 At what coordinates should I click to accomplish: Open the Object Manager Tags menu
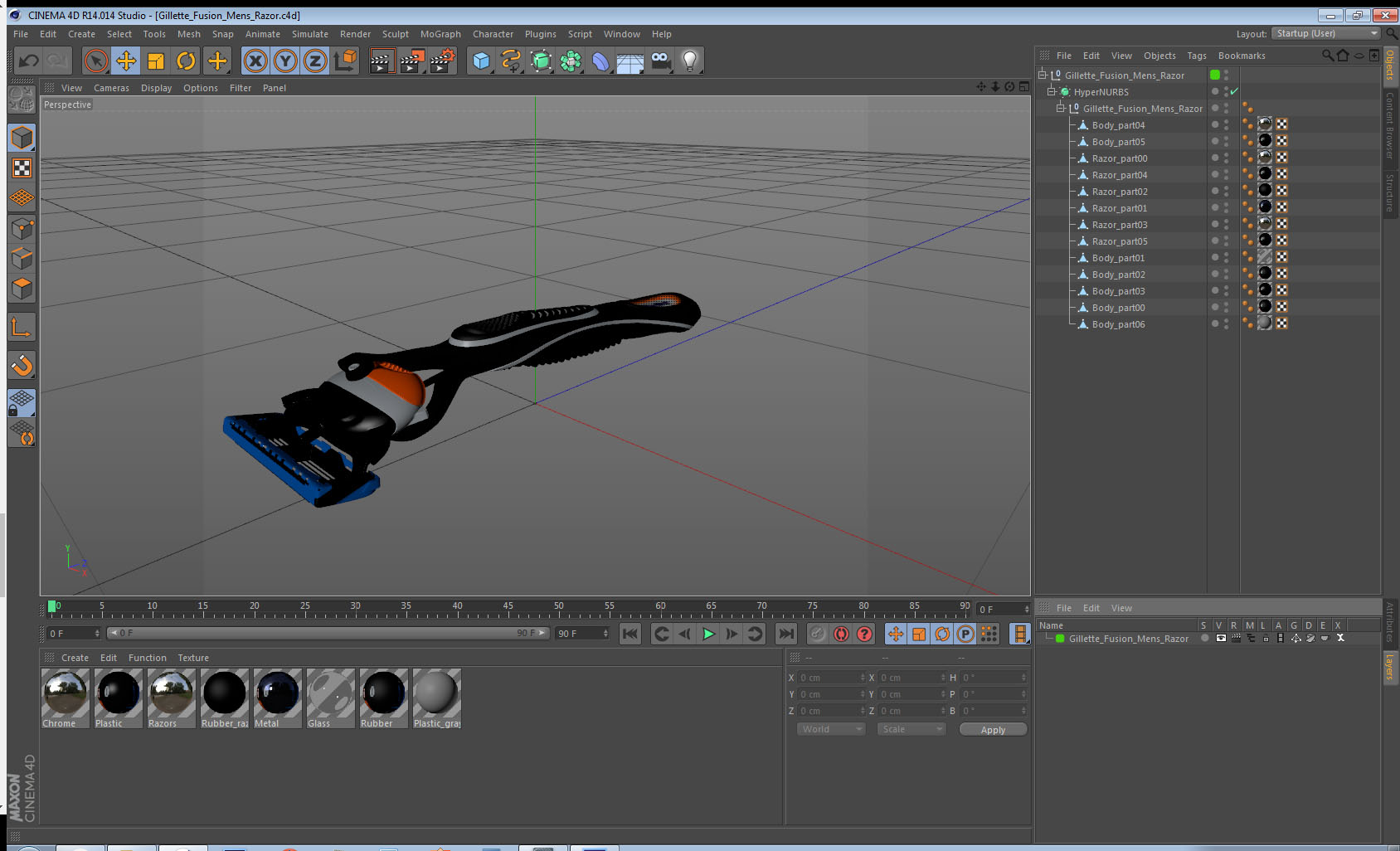coord(1197,56)
